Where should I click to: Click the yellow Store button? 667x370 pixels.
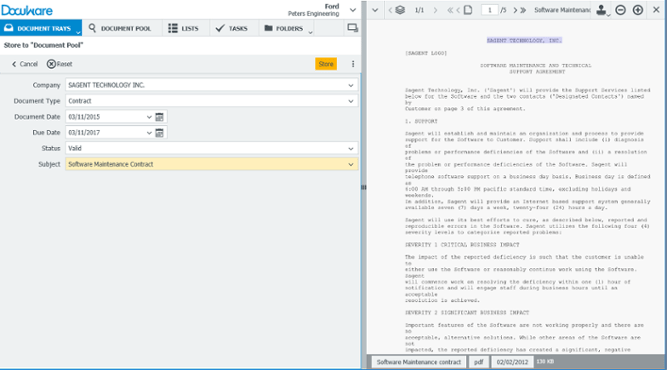(326, 64)
